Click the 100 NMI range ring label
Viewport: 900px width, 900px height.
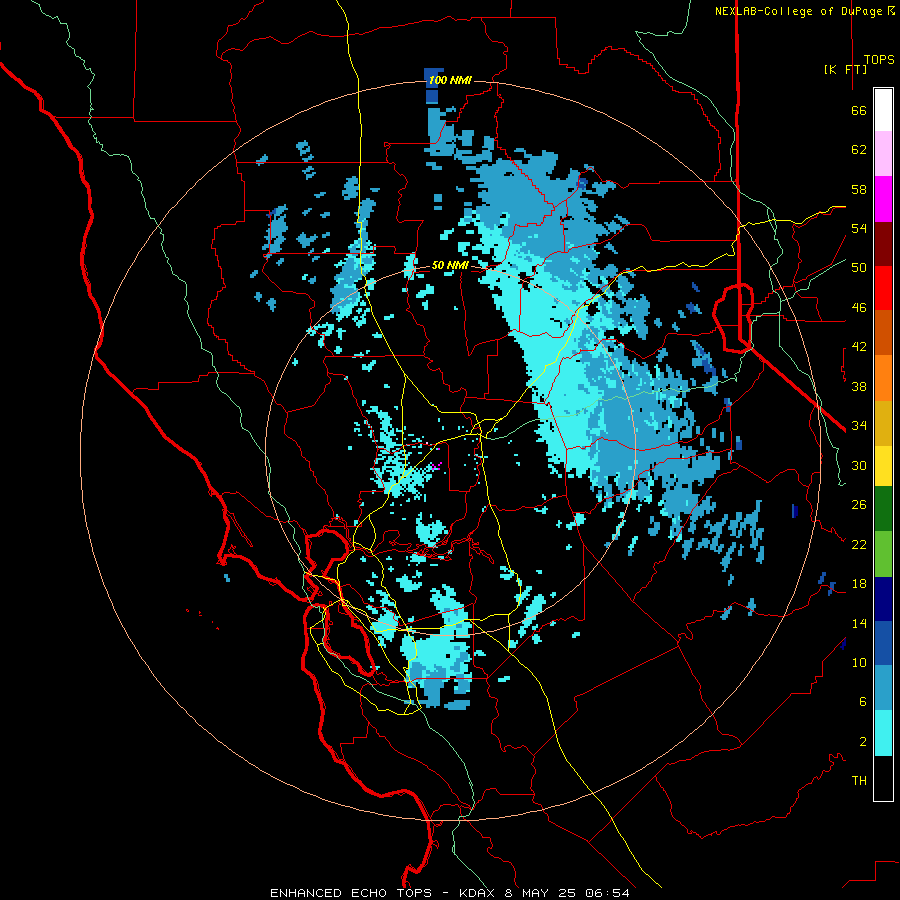pyautogui.click(x=450, y=80)
